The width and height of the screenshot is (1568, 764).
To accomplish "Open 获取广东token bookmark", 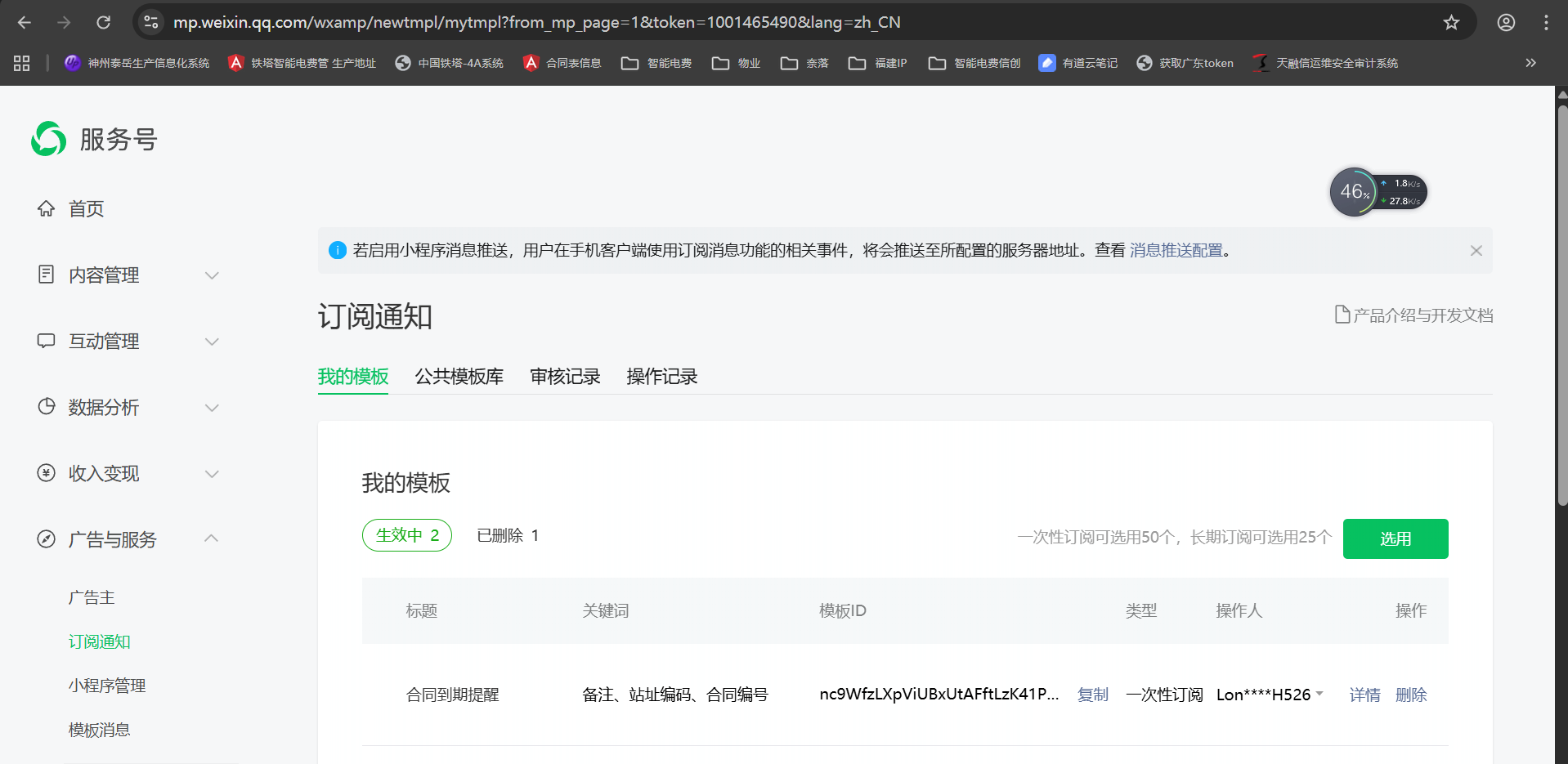I will point(1185,63).
